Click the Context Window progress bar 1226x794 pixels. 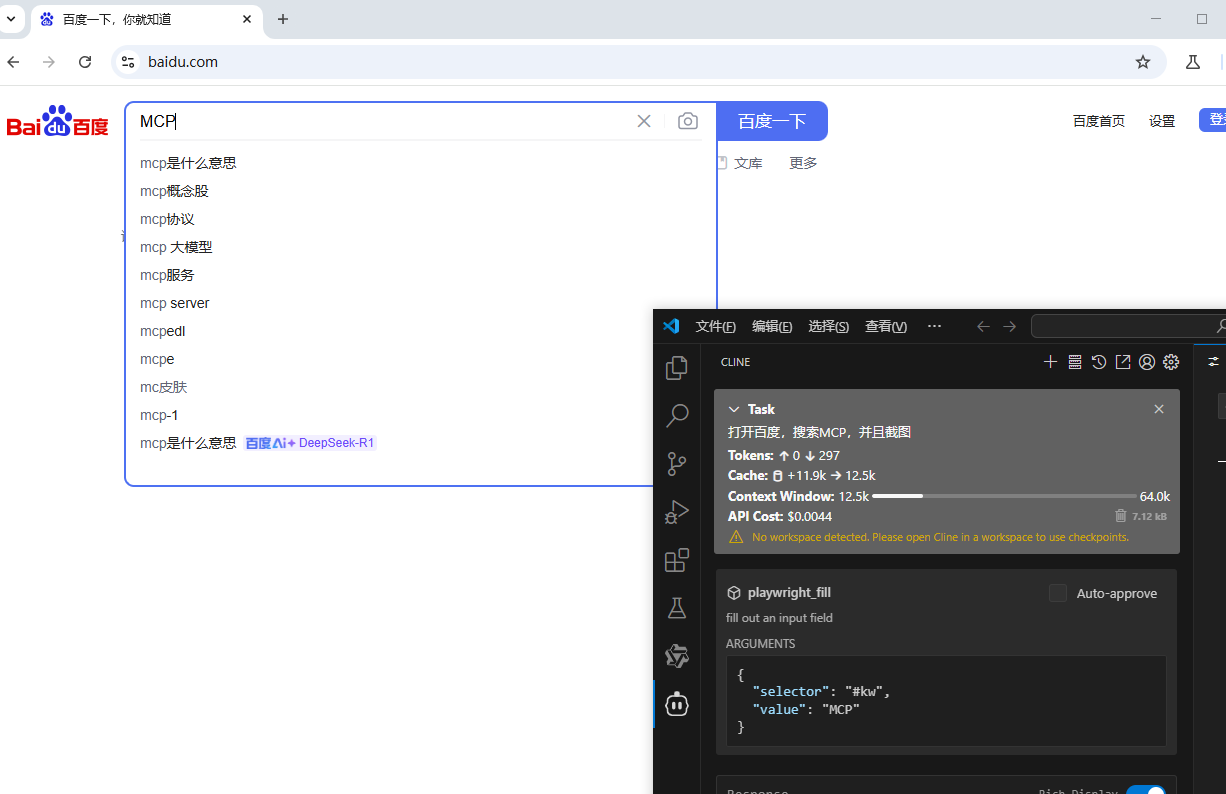[x=1004, y=496]
